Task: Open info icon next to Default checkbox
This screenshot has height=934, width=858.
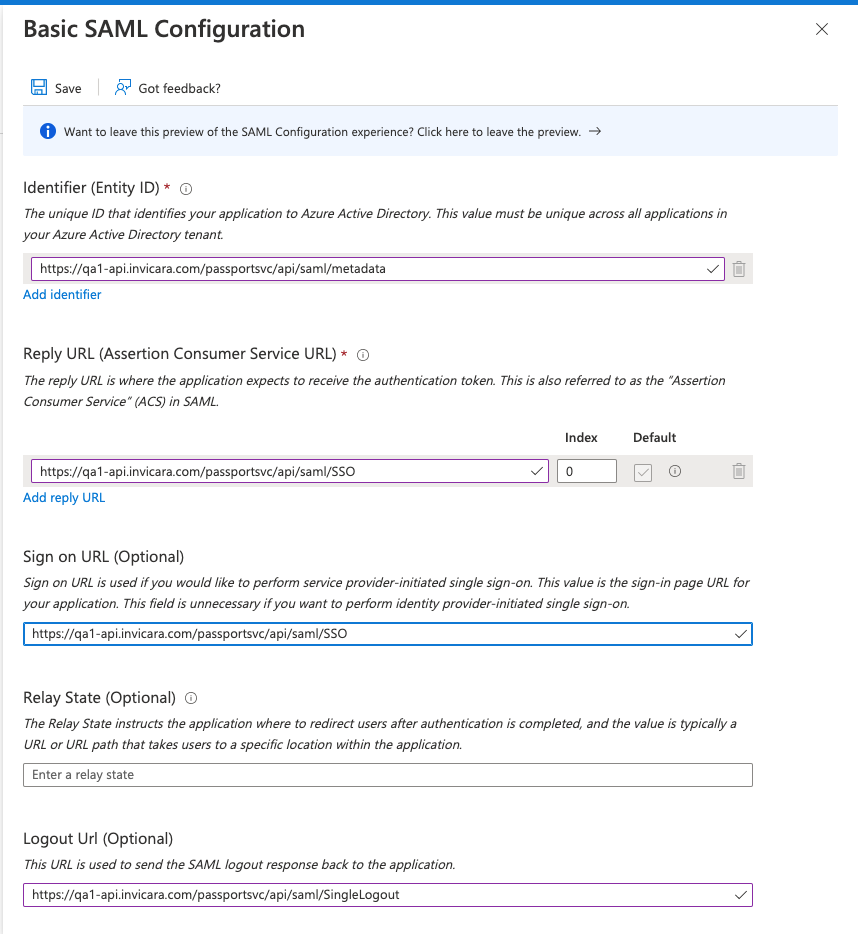Action: 675,471
